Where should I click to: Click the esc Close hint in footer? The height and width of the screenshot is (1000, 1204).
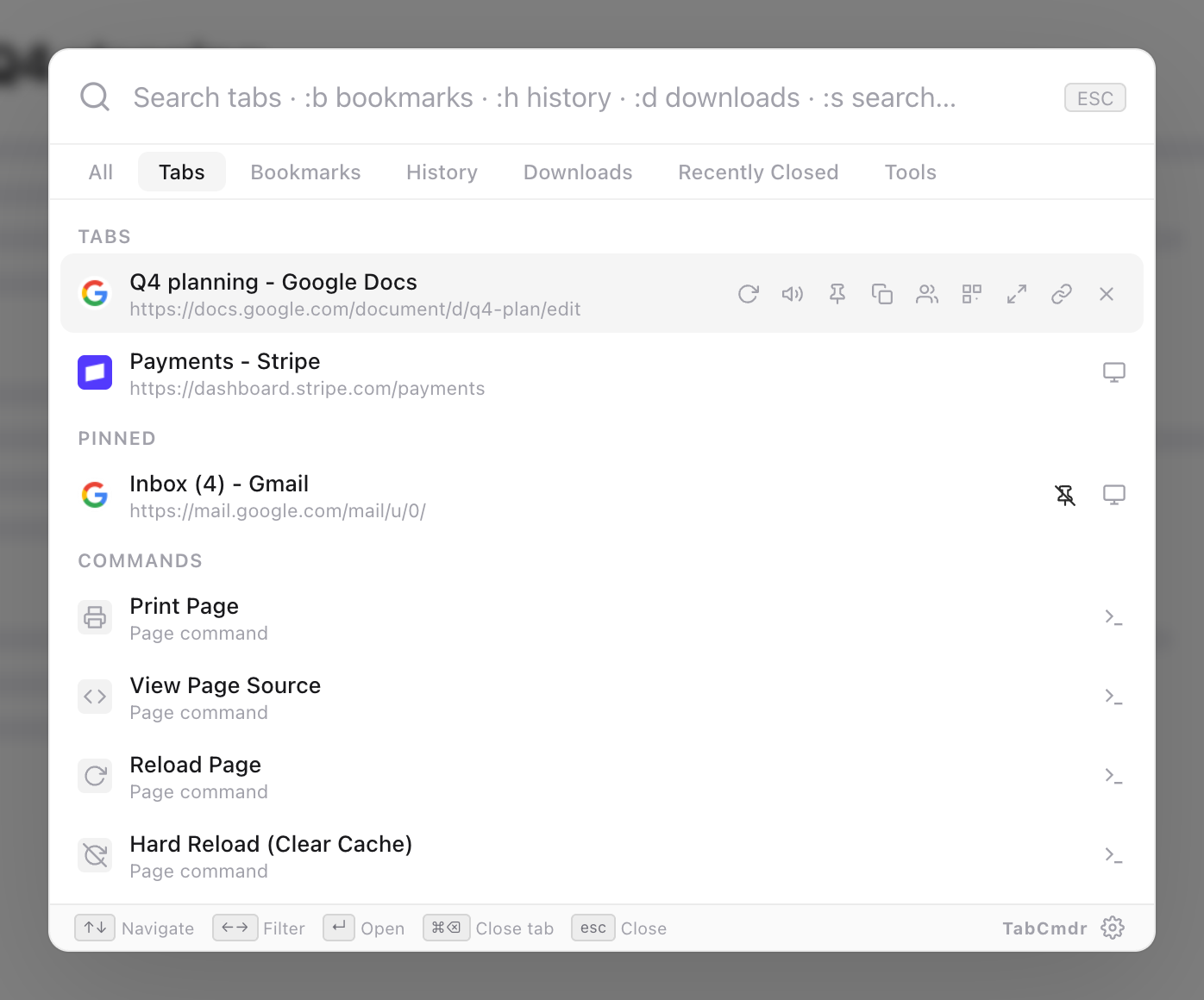click(619, 928)
